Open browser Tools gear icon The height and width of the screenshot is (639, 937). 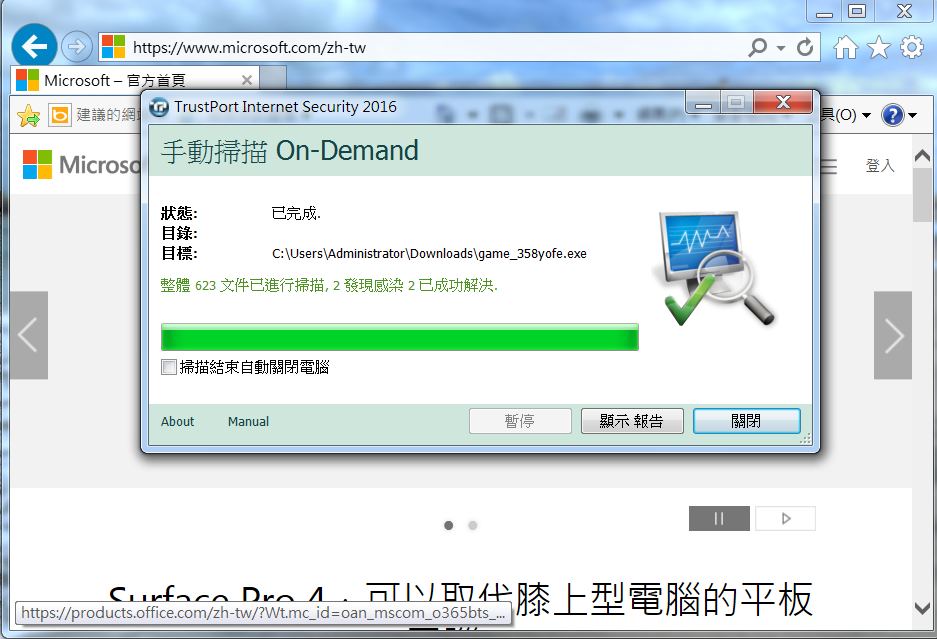pos(912,47)
